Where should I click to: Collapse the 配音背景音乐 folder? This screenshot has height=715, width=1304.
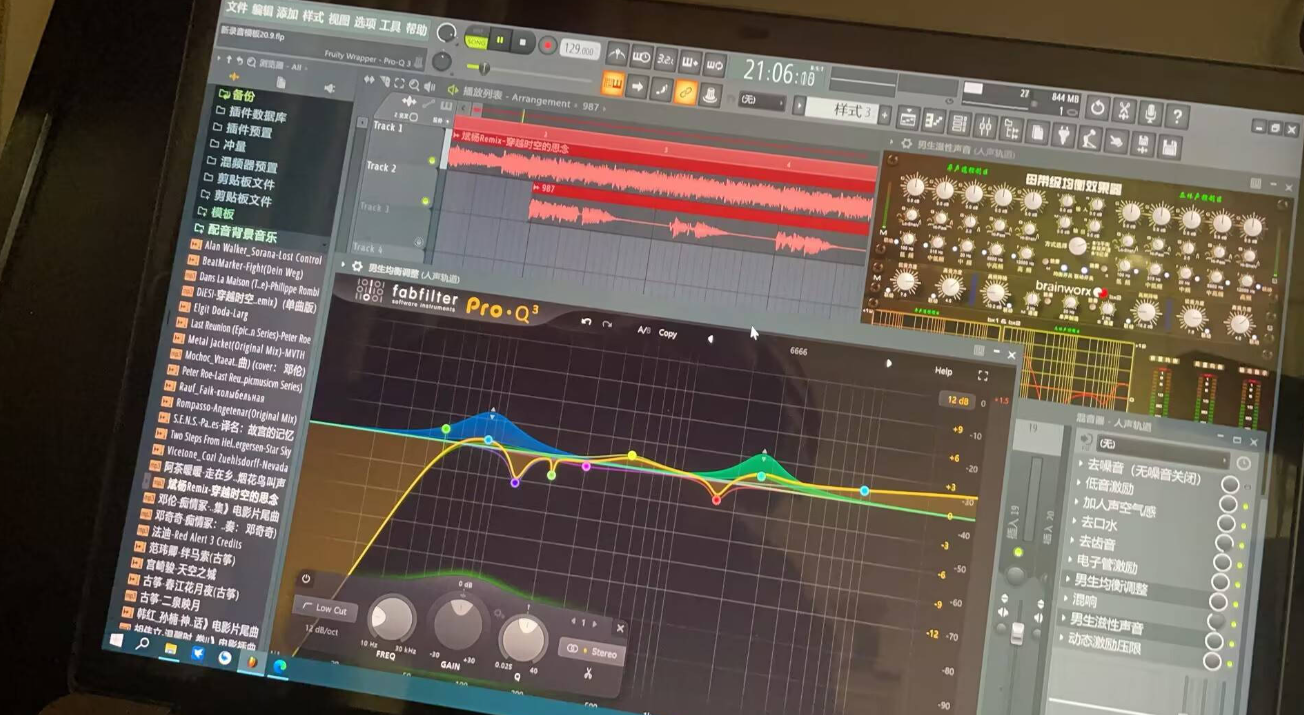pyautogui.click(x=234, y=233)
